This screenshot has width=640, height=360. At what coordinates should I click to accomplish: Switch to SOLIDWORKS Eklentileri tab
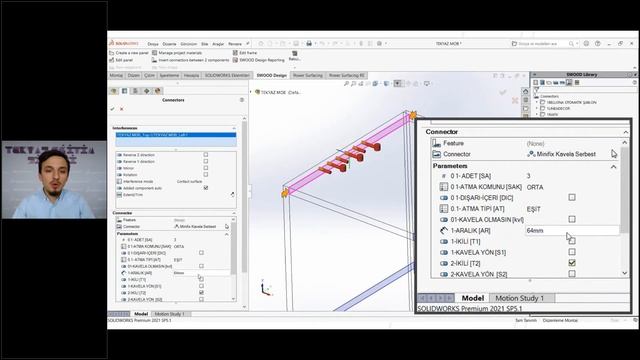[227, 76]
